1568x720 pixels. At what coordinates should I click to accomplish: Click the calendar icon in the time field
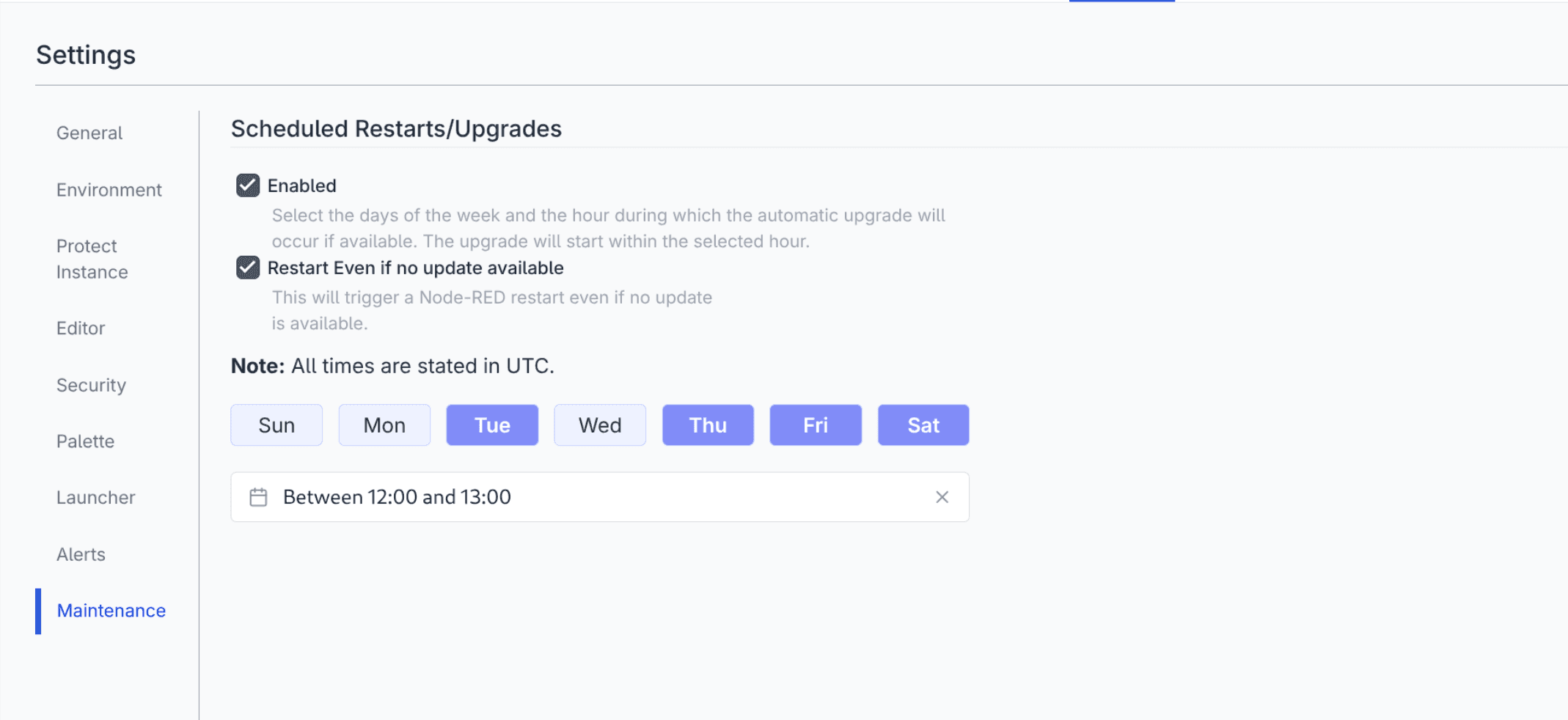point(258,496)
